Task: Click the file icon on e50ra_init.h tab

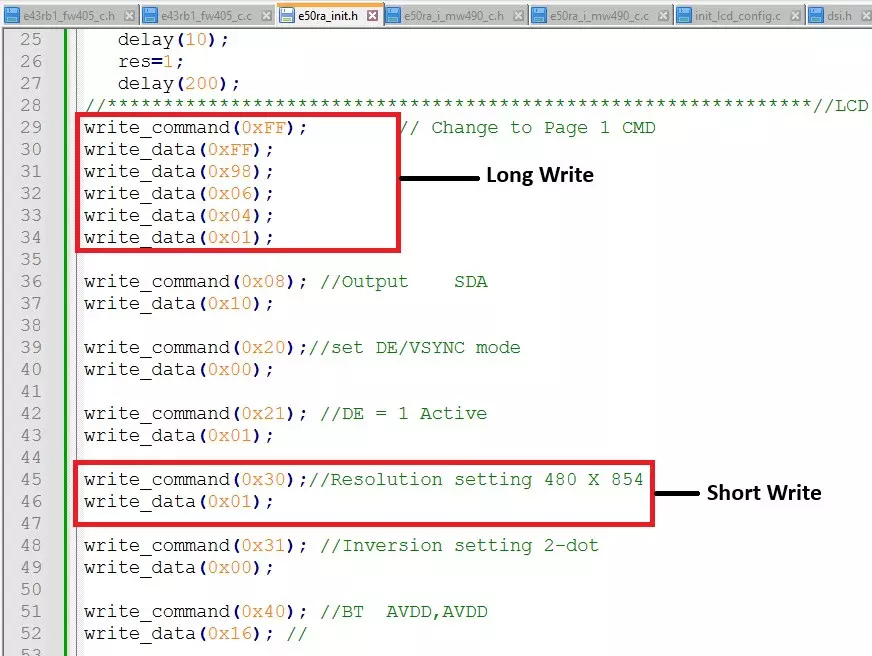Action: coord(288,15)
